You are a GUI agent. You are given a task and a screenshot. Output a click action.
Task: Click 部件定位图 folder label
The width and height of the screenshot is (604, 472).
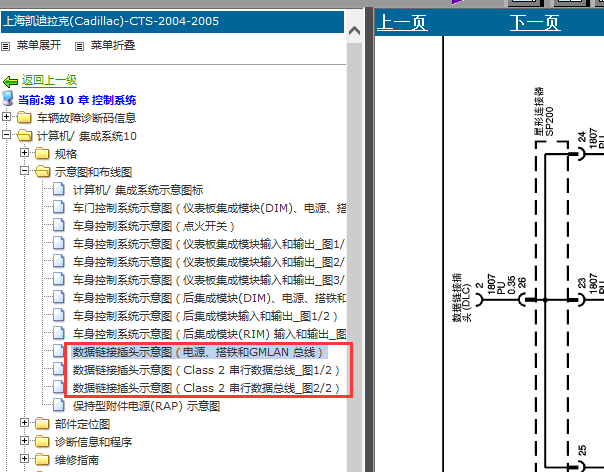pyautogui.click(x=82, y=424)
